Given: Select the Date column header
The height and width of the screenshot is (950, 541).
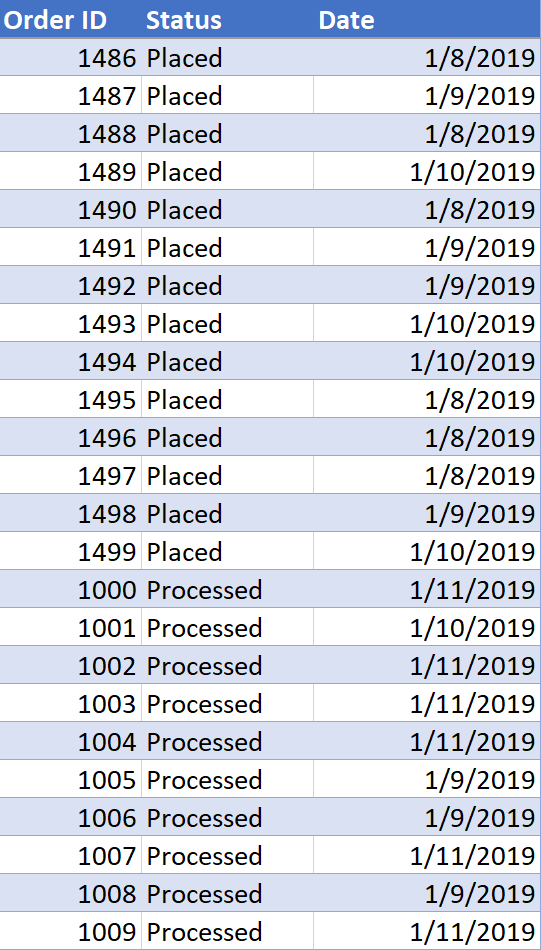Looking at the screenshot, I should pyautogui.click(x=427, y=19).
